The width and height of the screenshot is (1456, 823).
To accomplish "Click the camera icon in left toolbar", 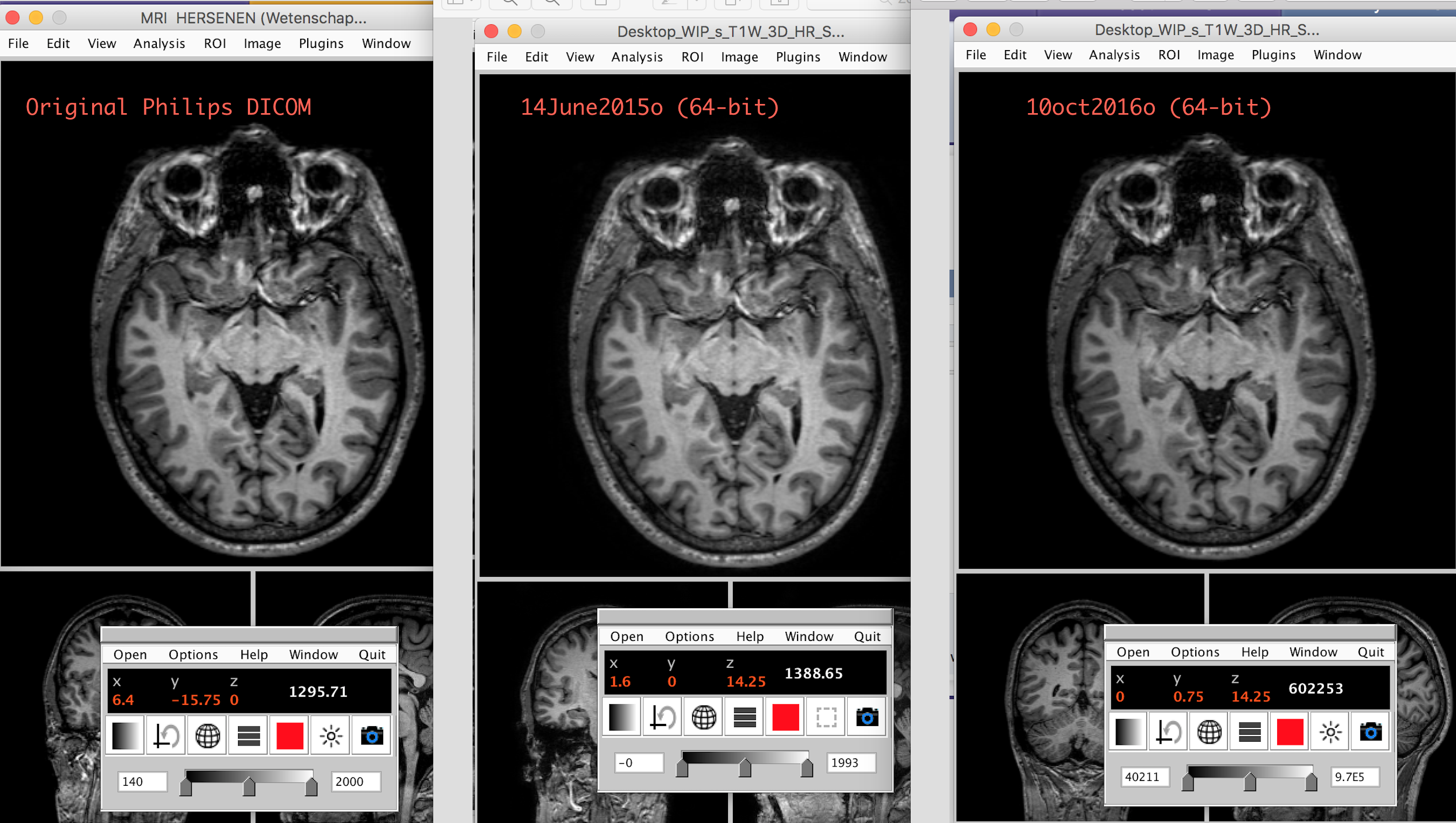I will point(371,735).
